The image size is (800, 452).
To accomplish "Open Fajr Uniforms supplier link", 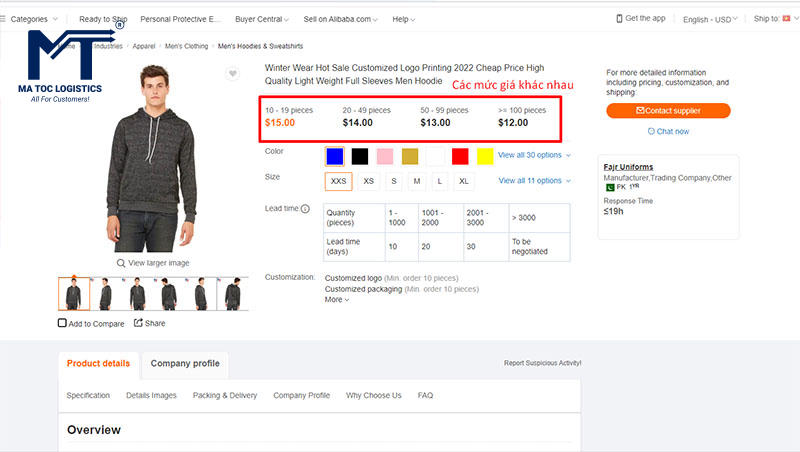I will (x=628, y=167).
